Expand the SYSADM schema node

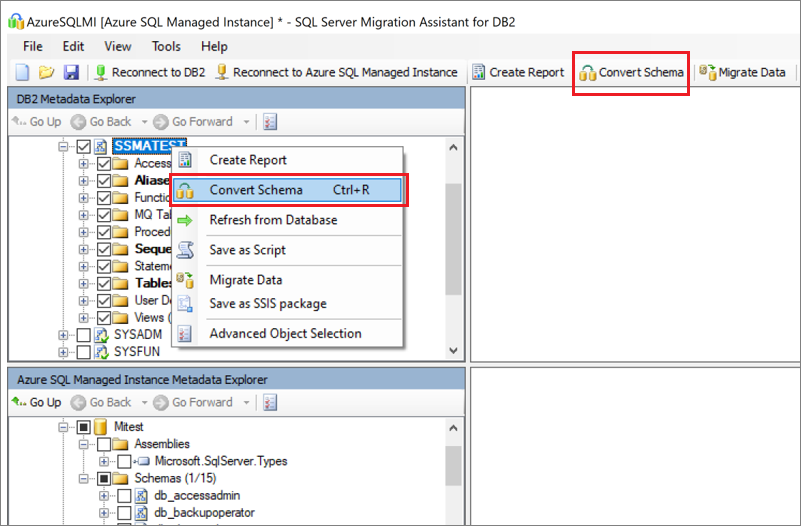point(63,335)
